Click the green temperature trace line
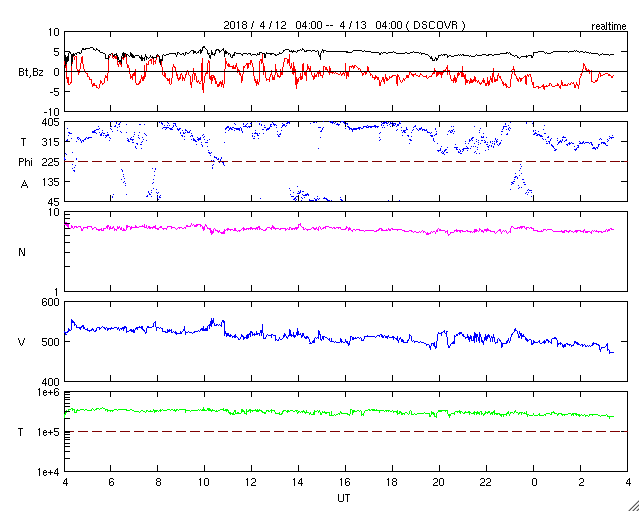The image size is (640, 512). pyautogui.click(x=339, y=412)
